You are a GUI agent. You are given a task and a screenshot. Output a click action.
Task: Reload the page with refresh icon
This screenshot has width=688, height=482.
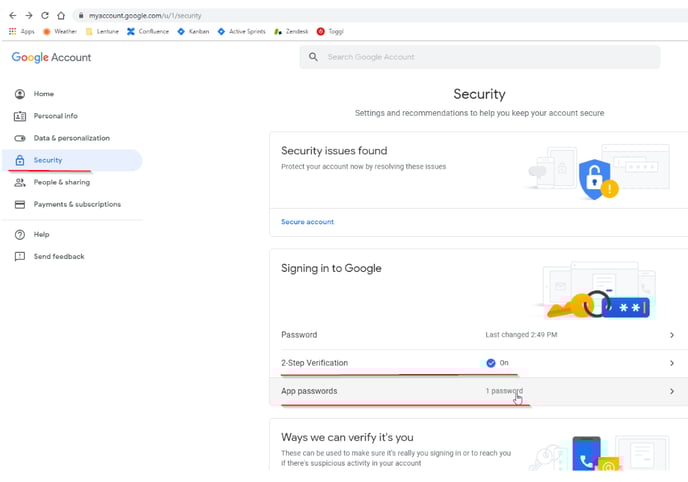[45, 16]
